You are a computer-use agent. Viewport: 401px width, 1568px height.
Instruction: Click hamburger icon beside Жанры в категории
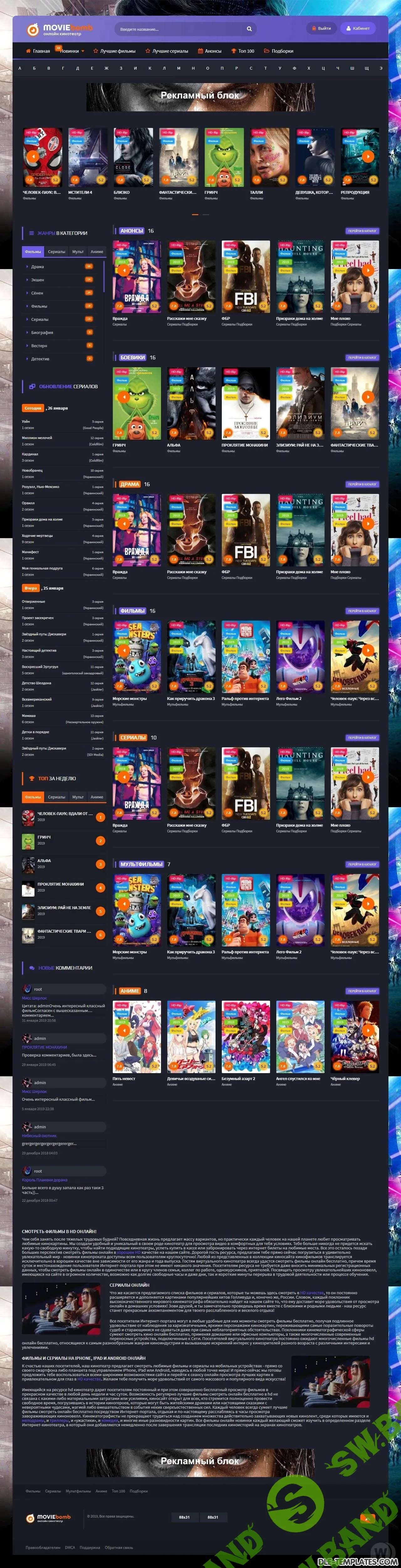pyautogui.click(x=32, y=233)
